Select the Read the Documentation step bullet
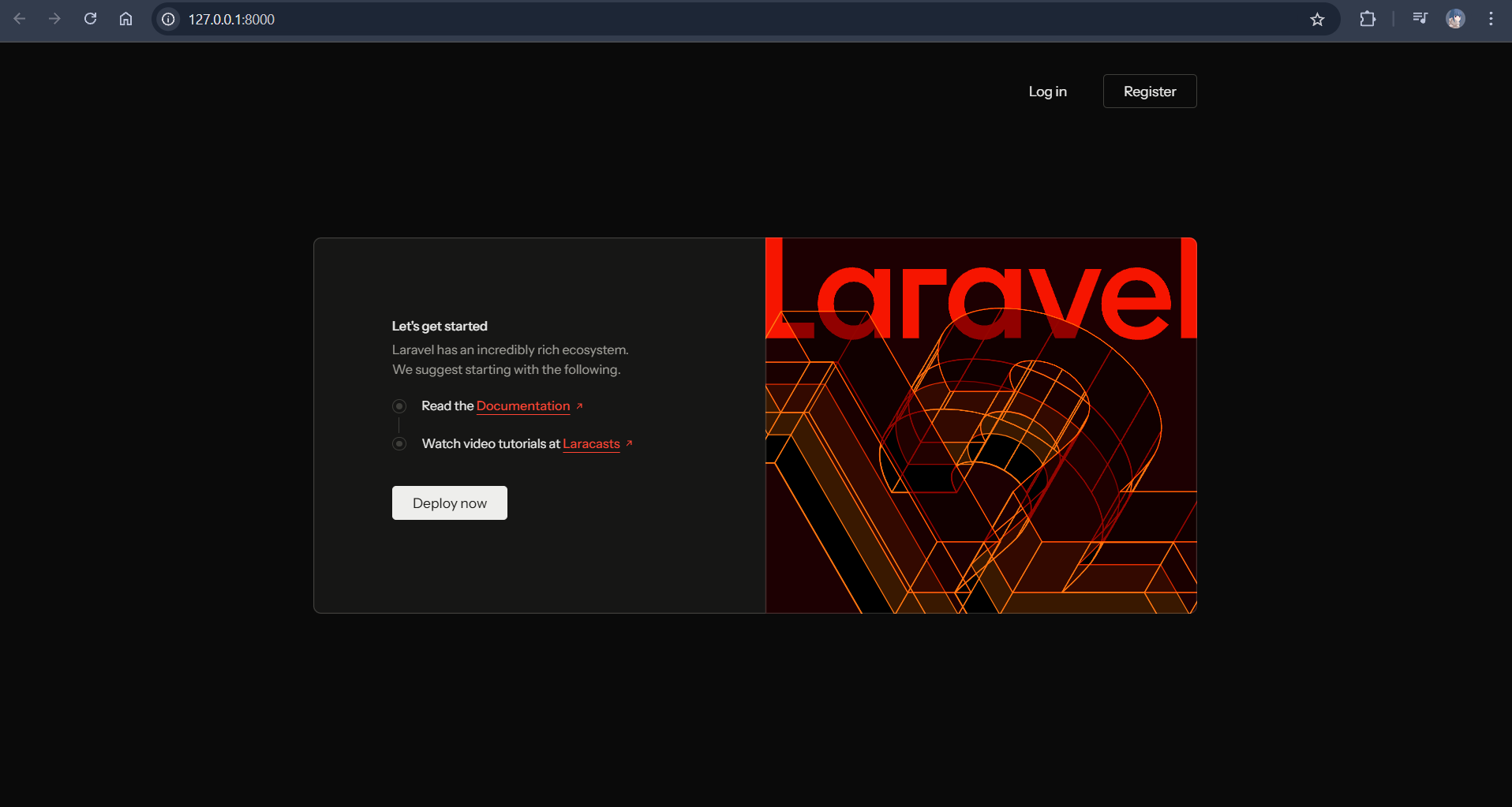The image size is (1512, 807). point(399,405)
